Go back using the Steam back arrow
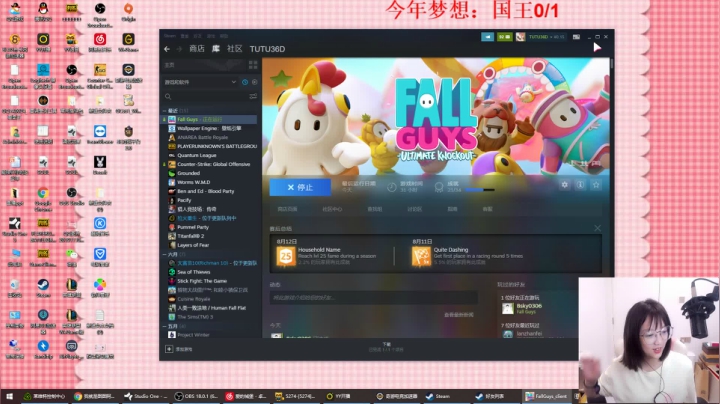 coord(167,49)
